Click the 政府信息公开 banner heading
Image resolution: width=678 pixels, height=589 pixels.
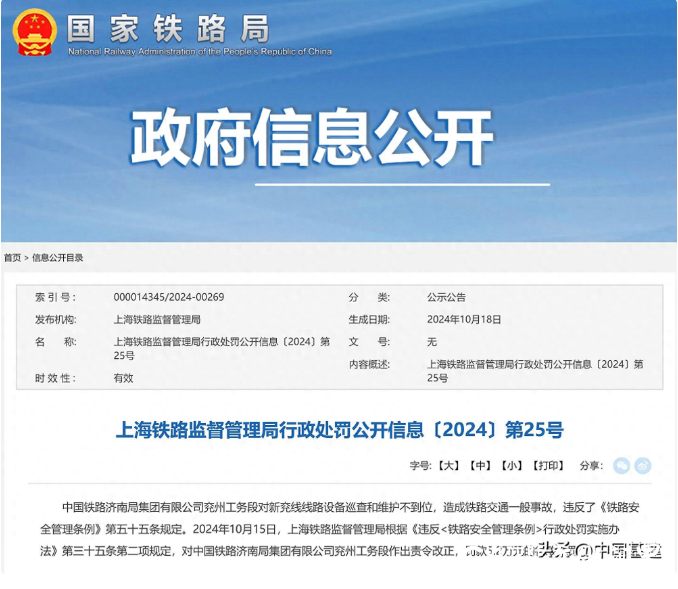[311, 137]
